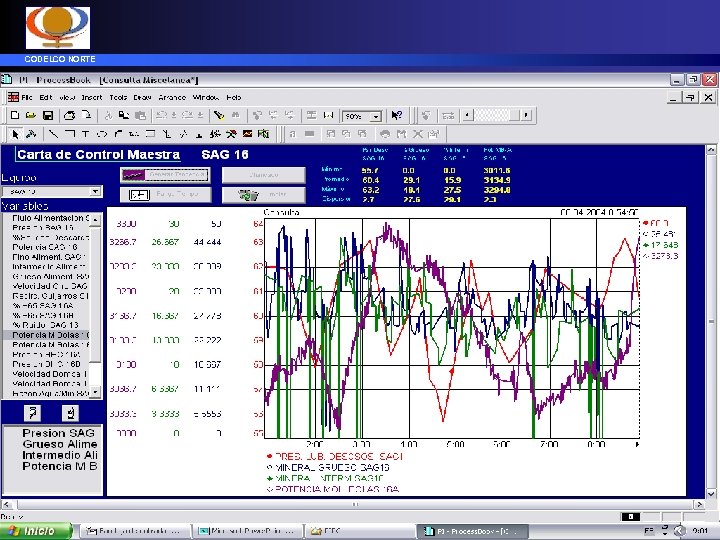Open the Window menu
Viewport: 720px width, 540px height.
click(206, 97)
